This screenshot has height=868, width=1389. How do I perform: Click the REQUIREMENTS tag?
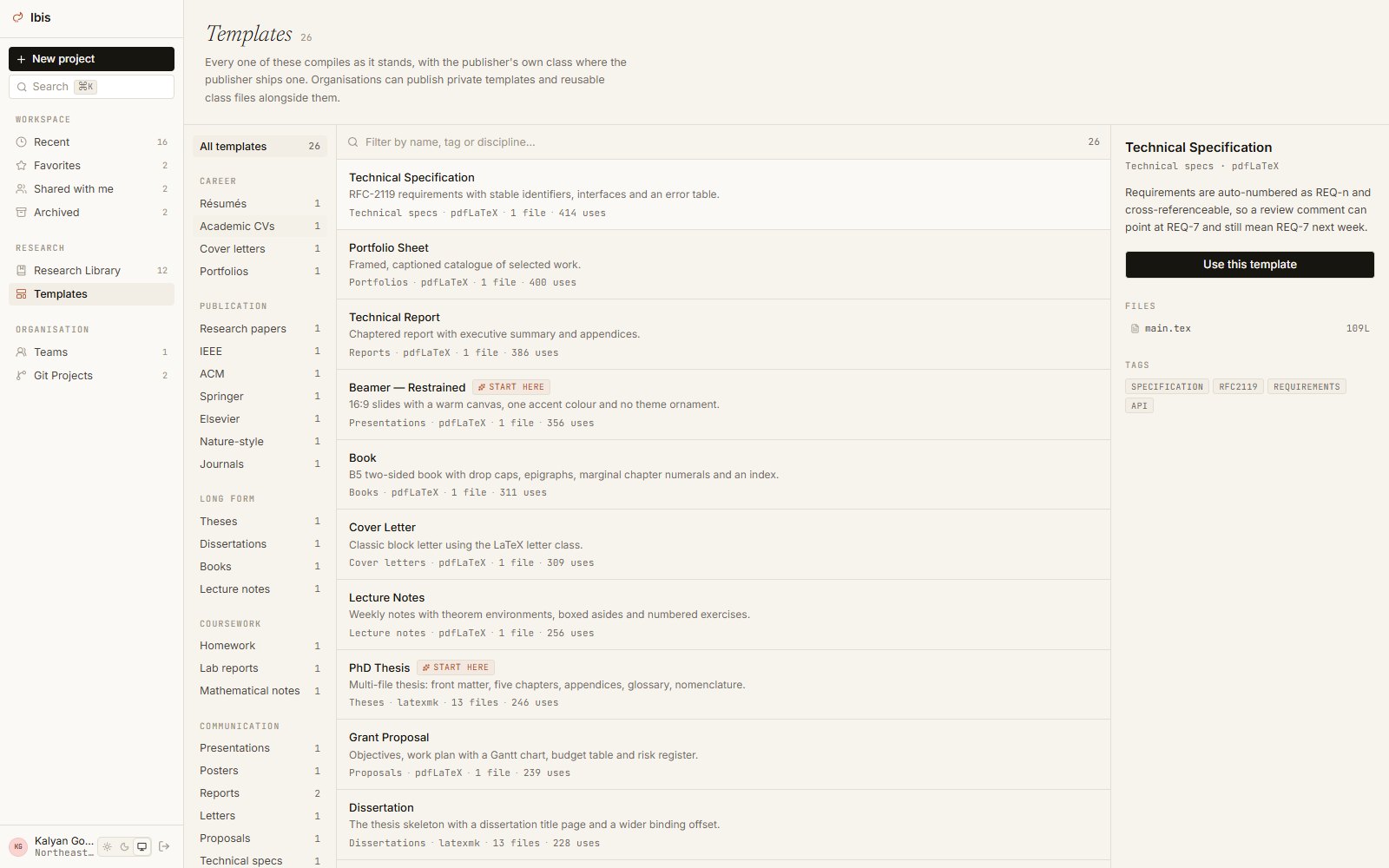[x=1307, y=387]
